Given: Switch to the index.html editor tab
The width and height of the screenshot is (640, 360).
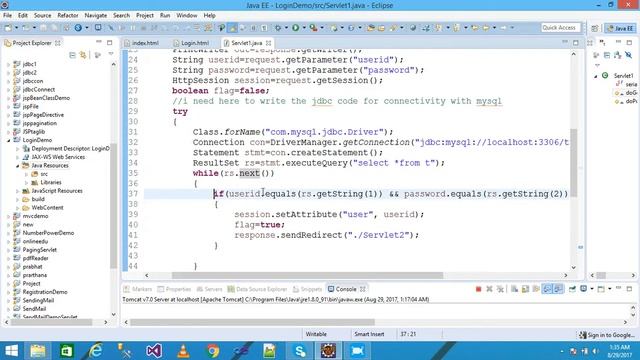Looking at the screenshot, I should tap(141, 43).
